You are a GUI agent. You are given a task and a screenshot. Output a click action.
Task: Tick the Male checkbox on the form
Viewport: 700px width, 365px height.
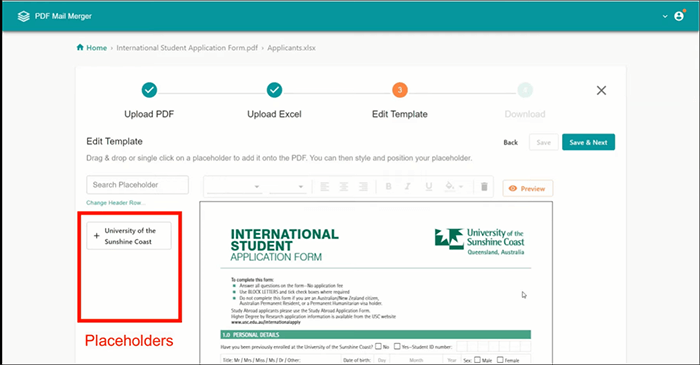tap(477, 360)
